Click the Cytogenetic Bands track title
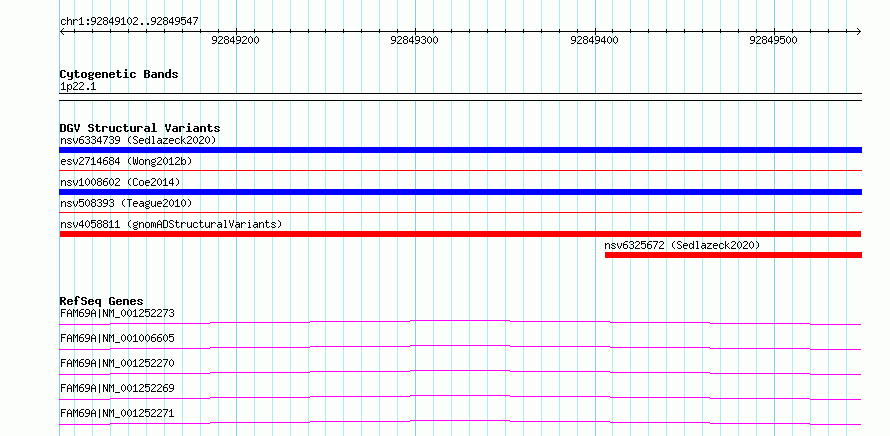The image size is (890, 436). (x=119, y=74)
